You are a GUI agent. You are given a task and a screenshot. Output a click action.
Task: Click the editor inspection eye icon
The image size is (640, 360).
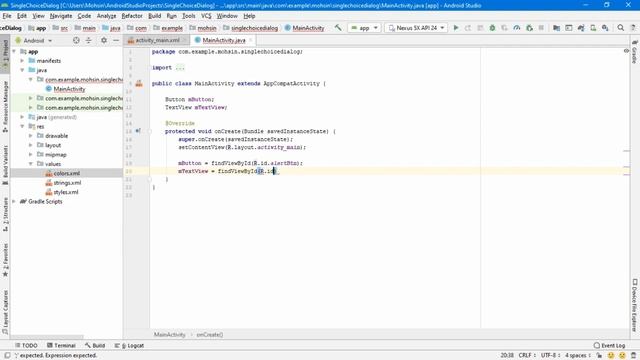(626, 51)
